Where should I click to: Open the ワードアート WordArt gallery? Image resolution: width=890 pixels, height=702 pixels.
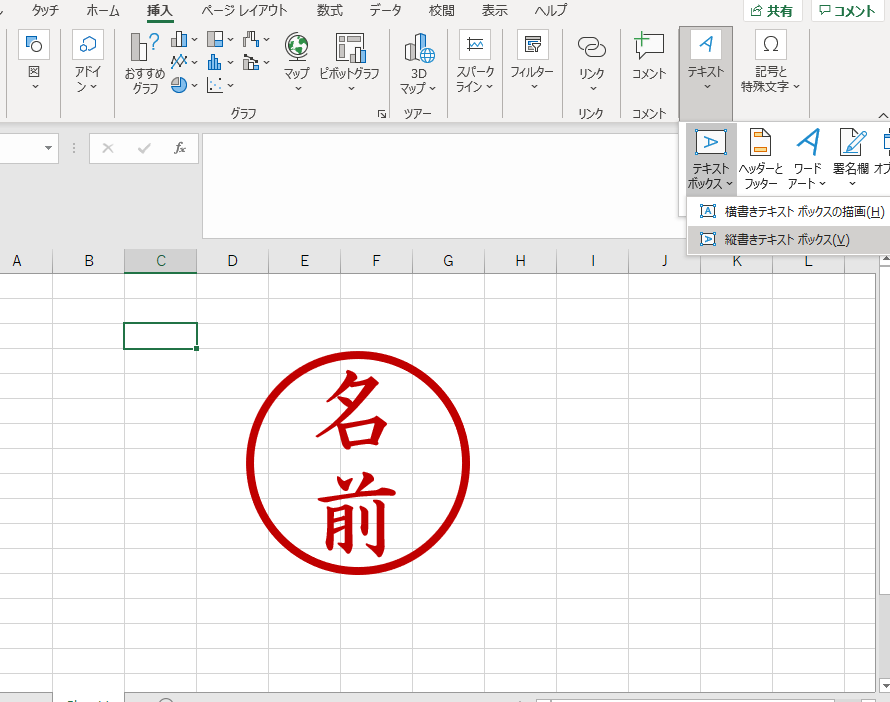(x=807, y=159)
